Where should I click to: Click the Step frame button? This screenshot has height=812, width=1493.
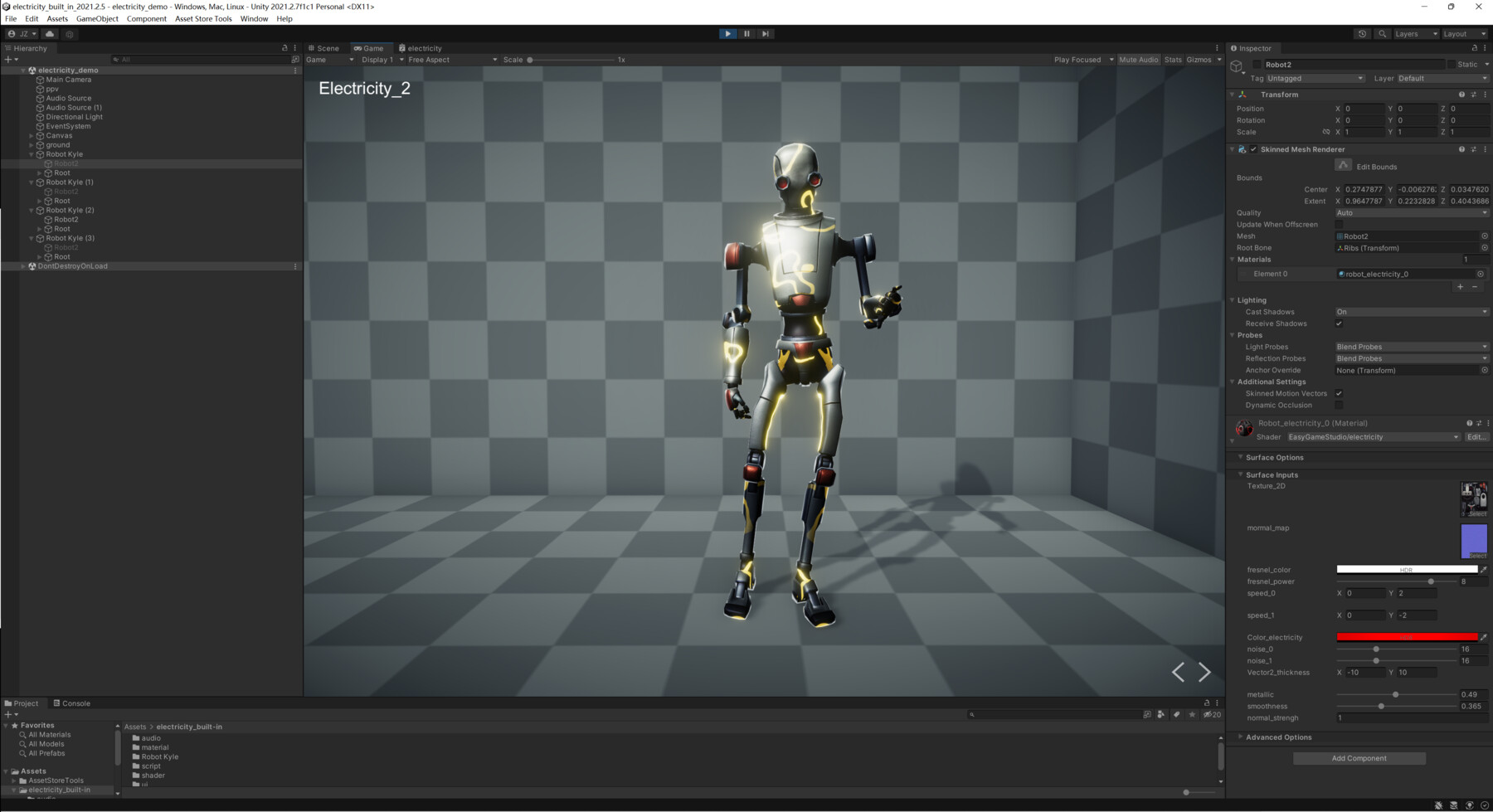(766, 34)
